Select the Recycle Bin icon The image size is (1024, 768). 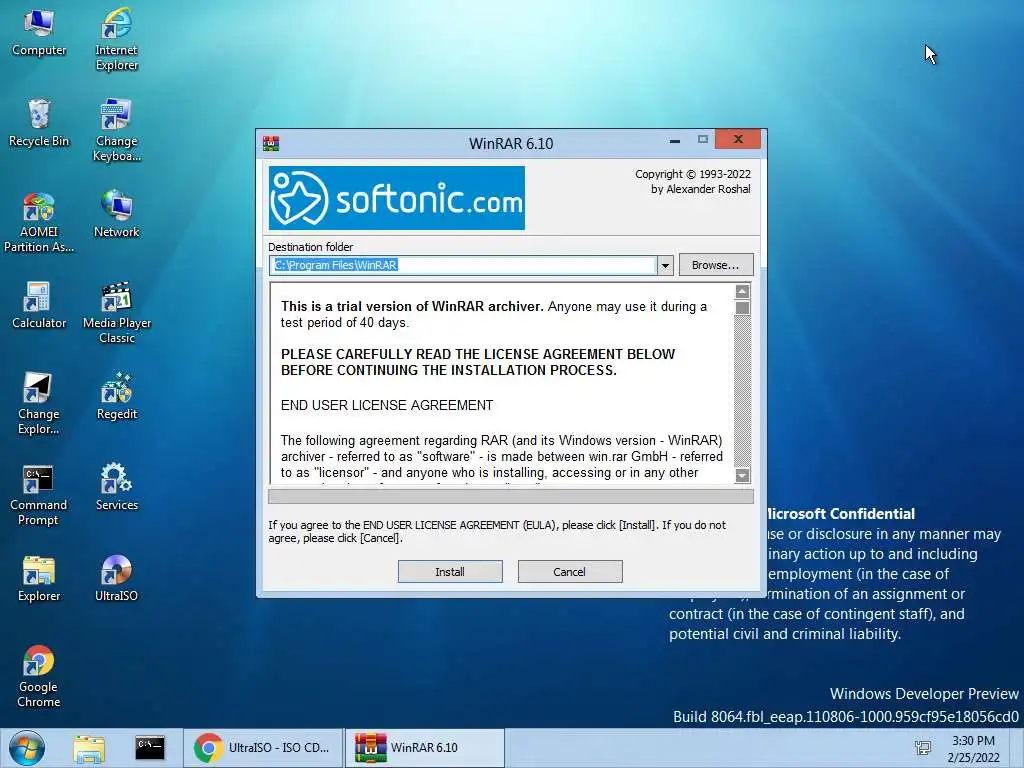39,123
